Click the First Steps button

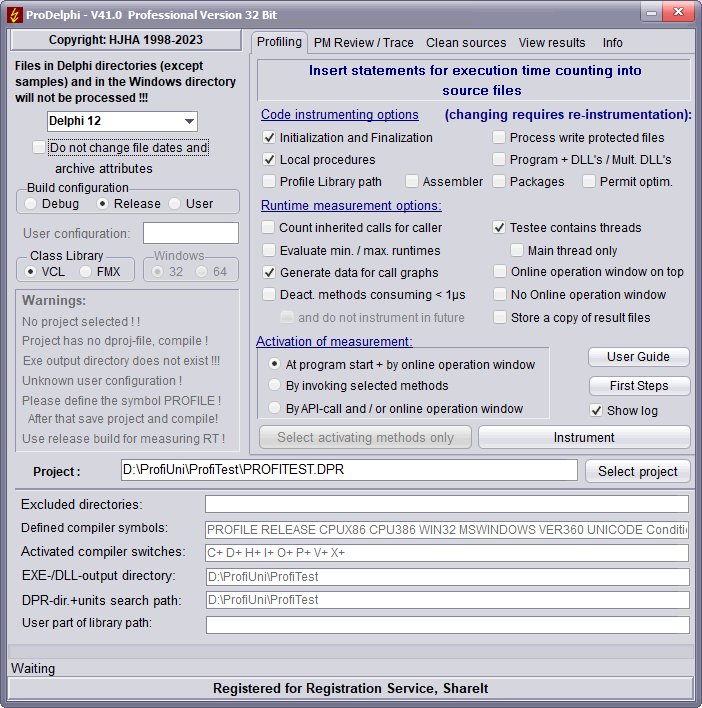(638, 385)
